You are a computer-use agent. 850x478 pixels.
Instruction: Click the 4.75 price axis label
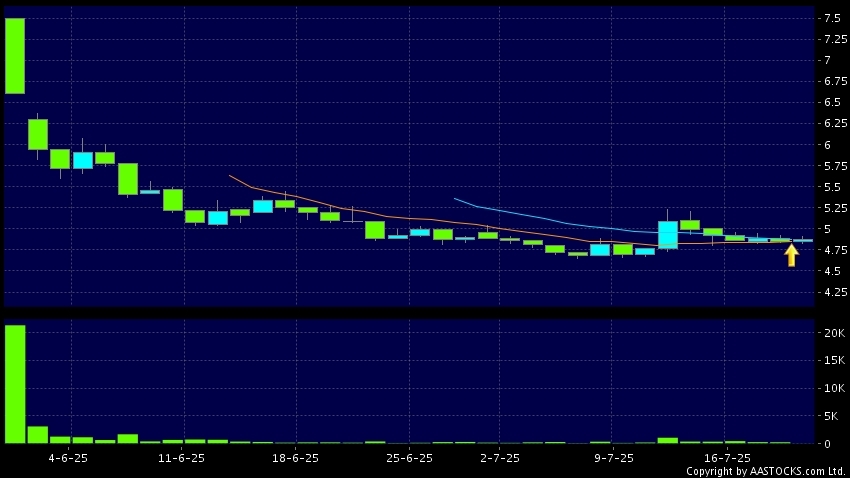(x=835, y=250)
